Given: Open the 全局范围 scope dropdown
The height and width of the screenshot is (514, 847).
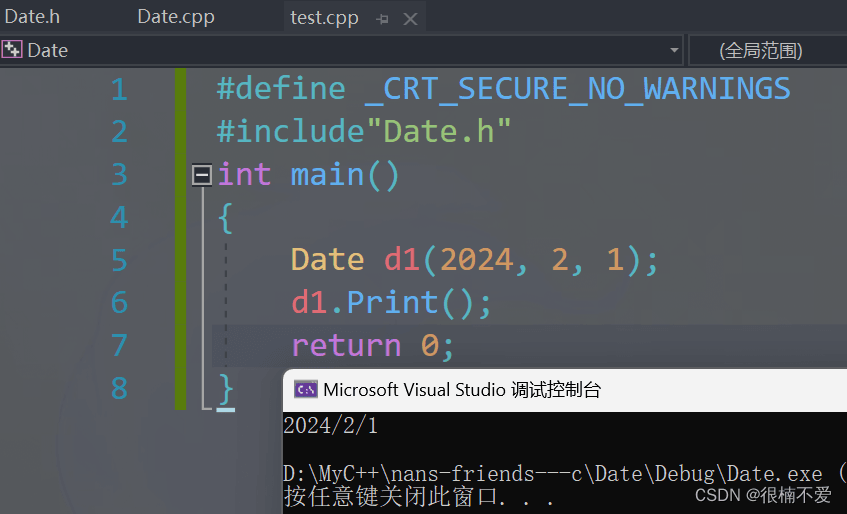Looking at the screenshot, I should 767,50.
